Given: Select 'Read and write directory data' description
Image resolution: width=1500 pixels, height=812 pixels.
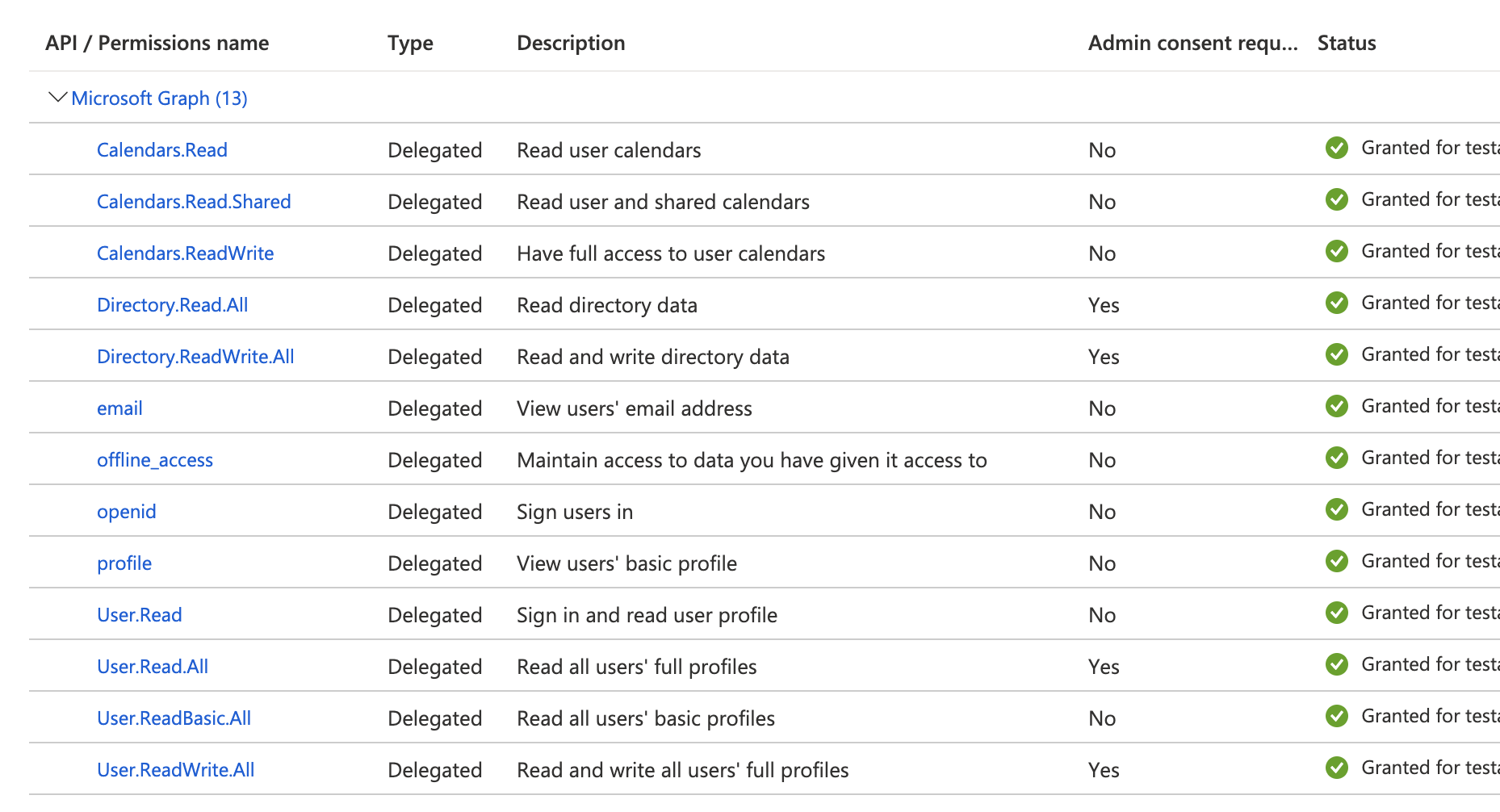Looking at the screenshot, I should 653,357.
